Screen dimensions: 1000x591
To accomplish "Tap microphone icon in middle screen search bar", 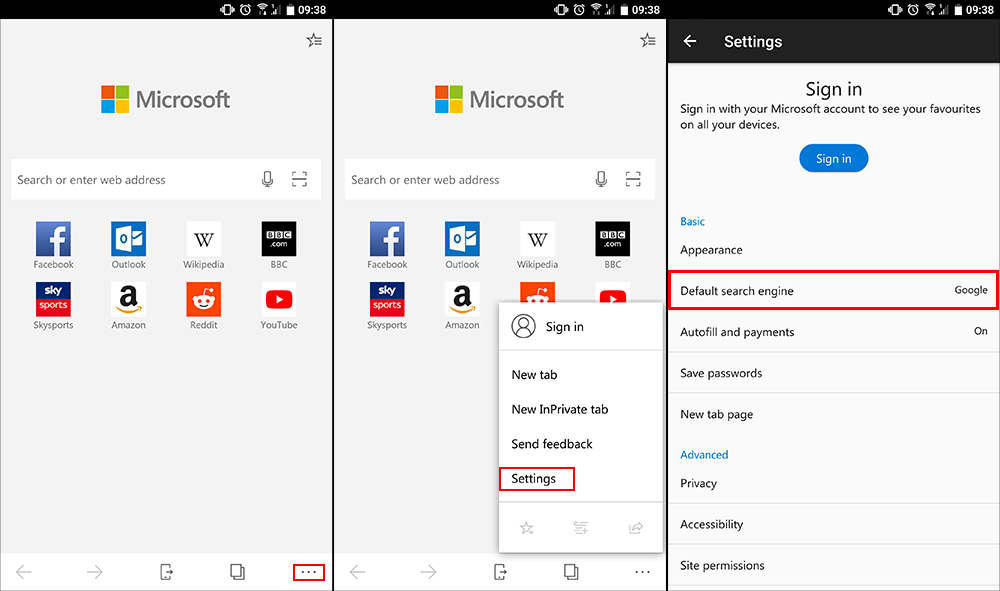I will pyautogui.click(x=601, y=179).
